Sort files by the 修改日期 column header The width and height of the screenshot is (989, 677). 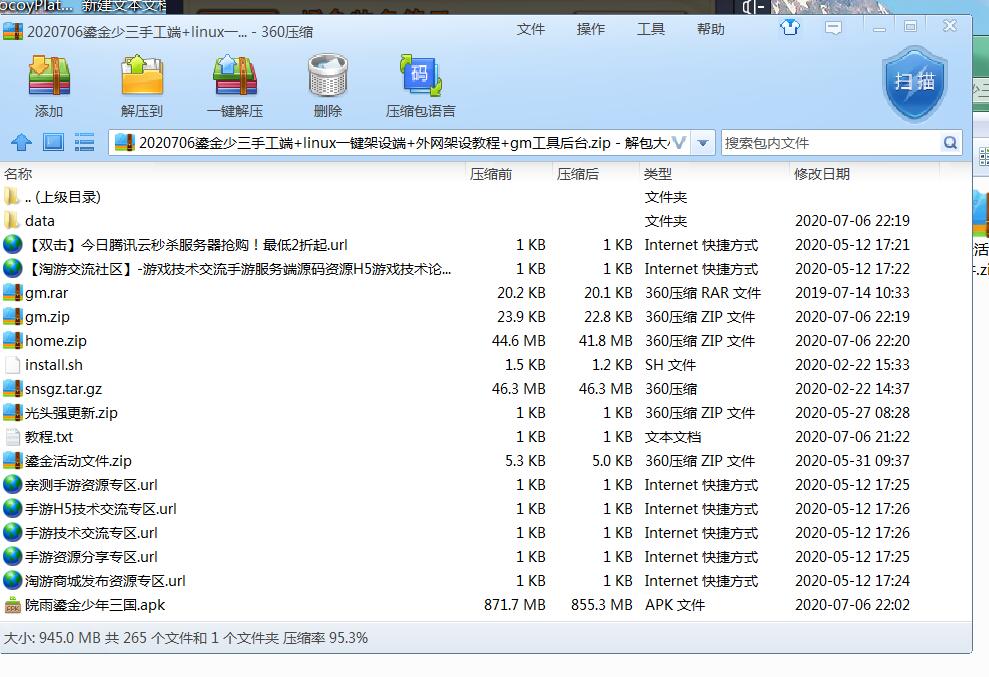pos(822,174)
